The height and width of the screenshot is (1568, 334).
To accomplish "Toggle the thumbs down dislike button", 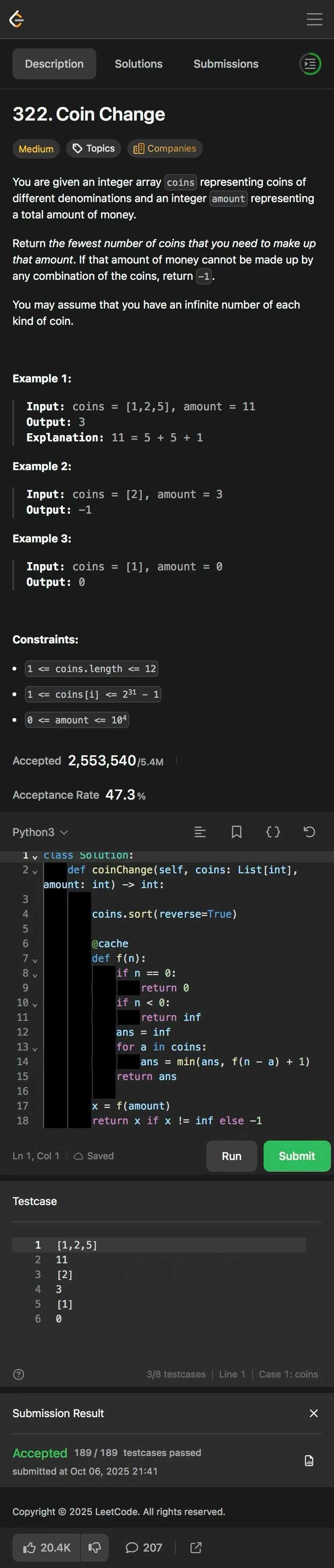I will [94, 1547].
